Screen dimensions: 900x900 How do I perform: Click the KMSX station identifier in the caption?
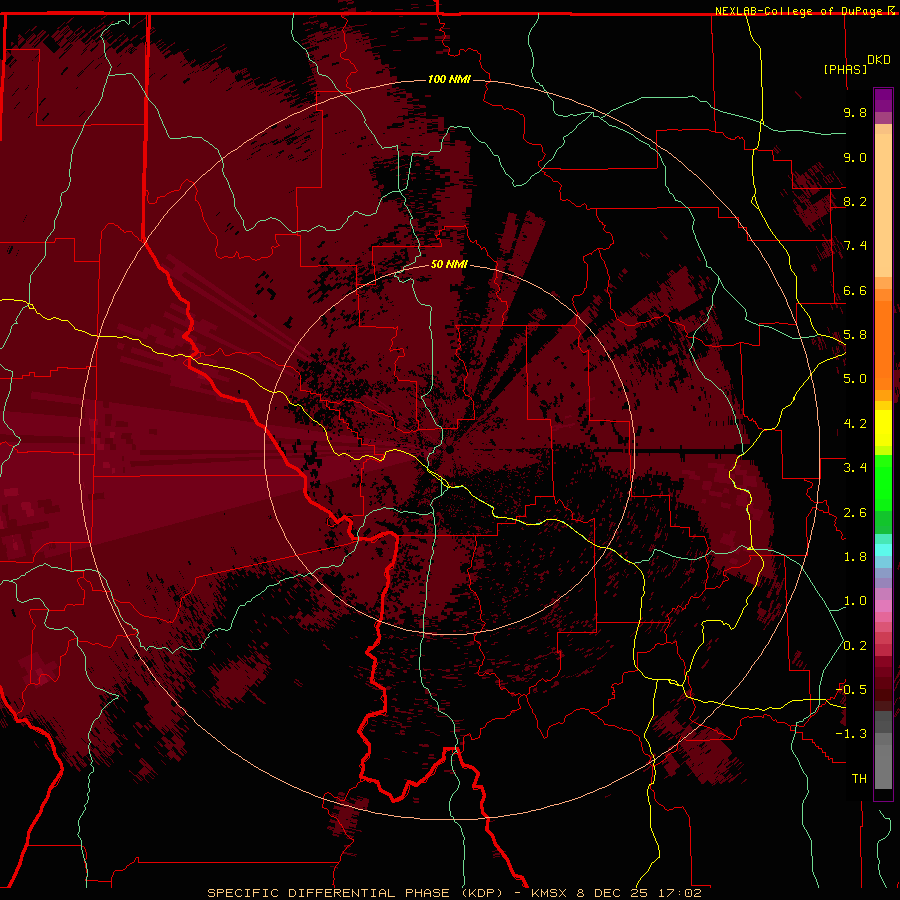tap(550, 893)
